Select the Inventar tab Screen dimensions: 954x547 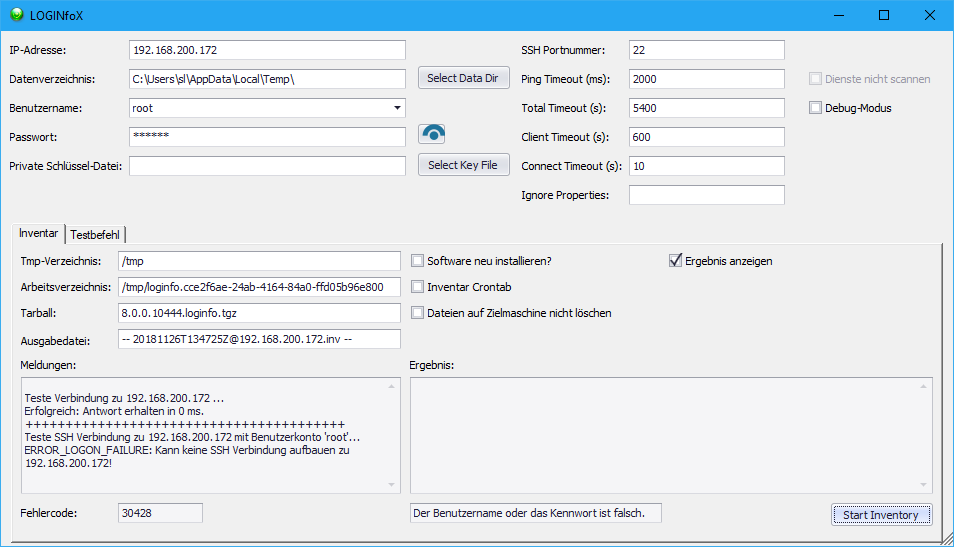38,233
